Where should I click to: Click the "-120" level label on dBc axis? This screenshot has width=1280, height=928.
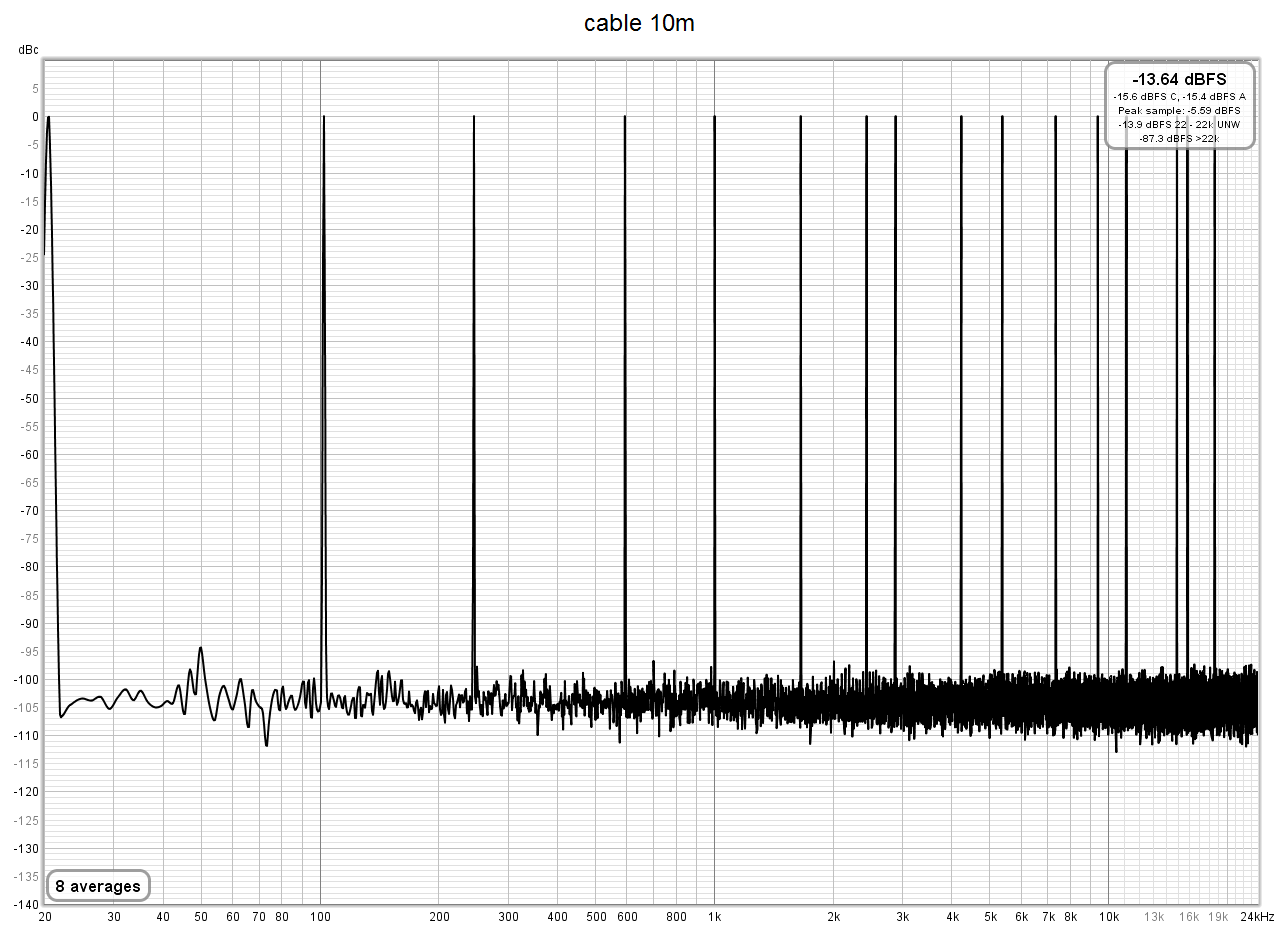point(26,791)
